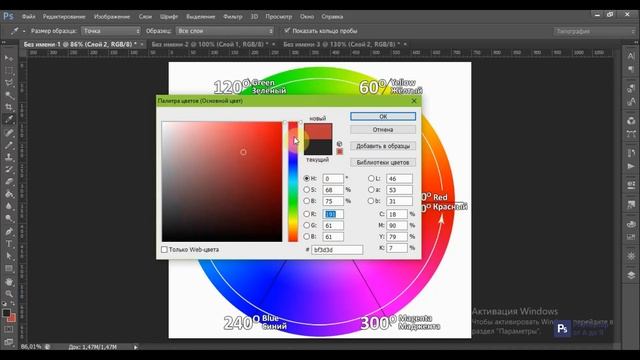Image resolution: width=640 pixels, height=360 pixels.
Task: Click inside the saturation-brightness color field
Action: tap(222, 182)
